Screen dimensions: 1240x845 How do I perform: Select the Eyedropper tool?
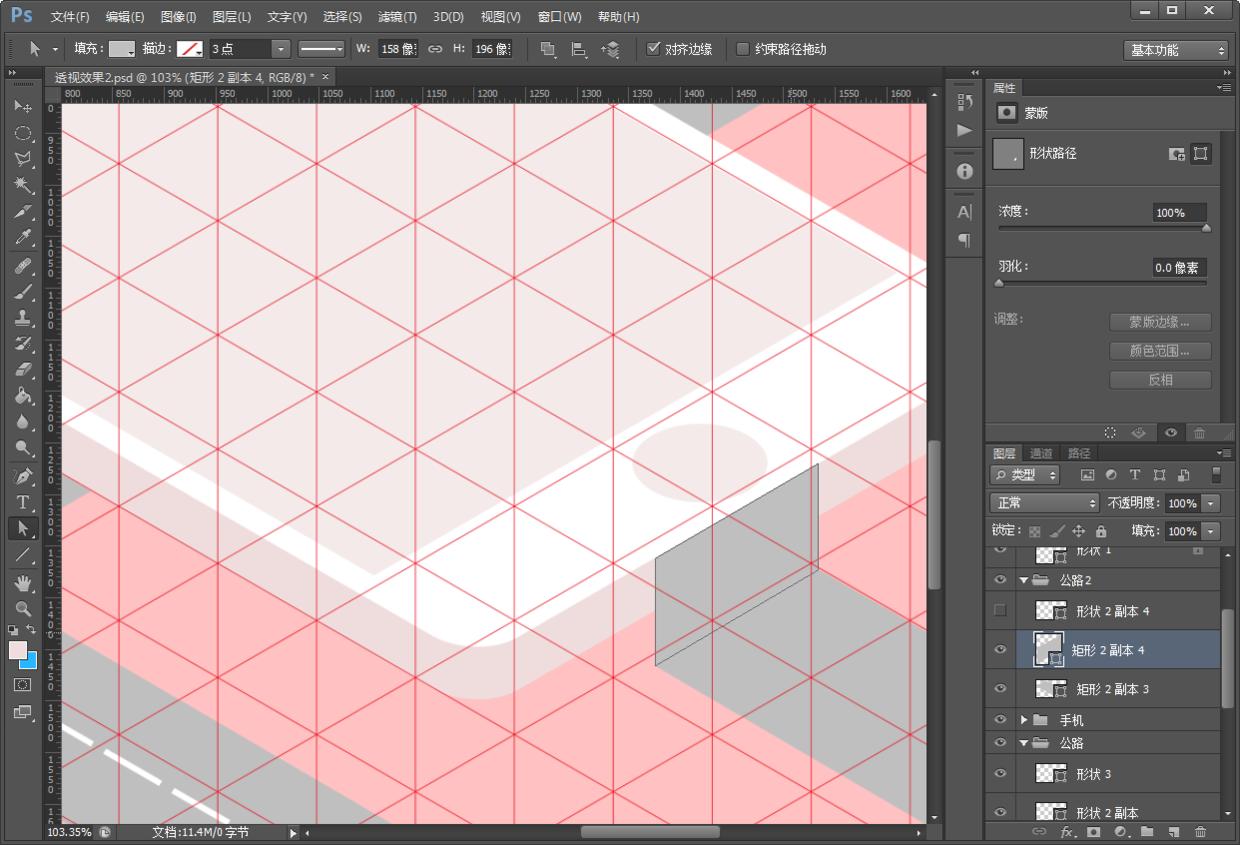23,238
